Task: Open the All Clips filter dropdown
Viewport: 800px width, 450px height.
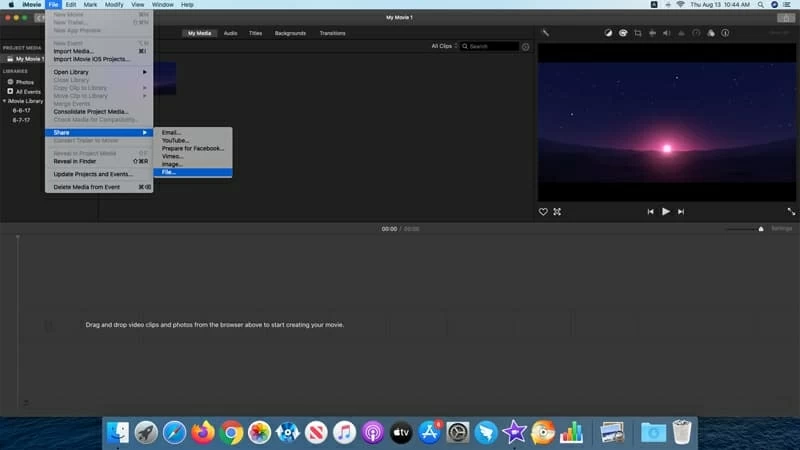Action: pos(443,46)
